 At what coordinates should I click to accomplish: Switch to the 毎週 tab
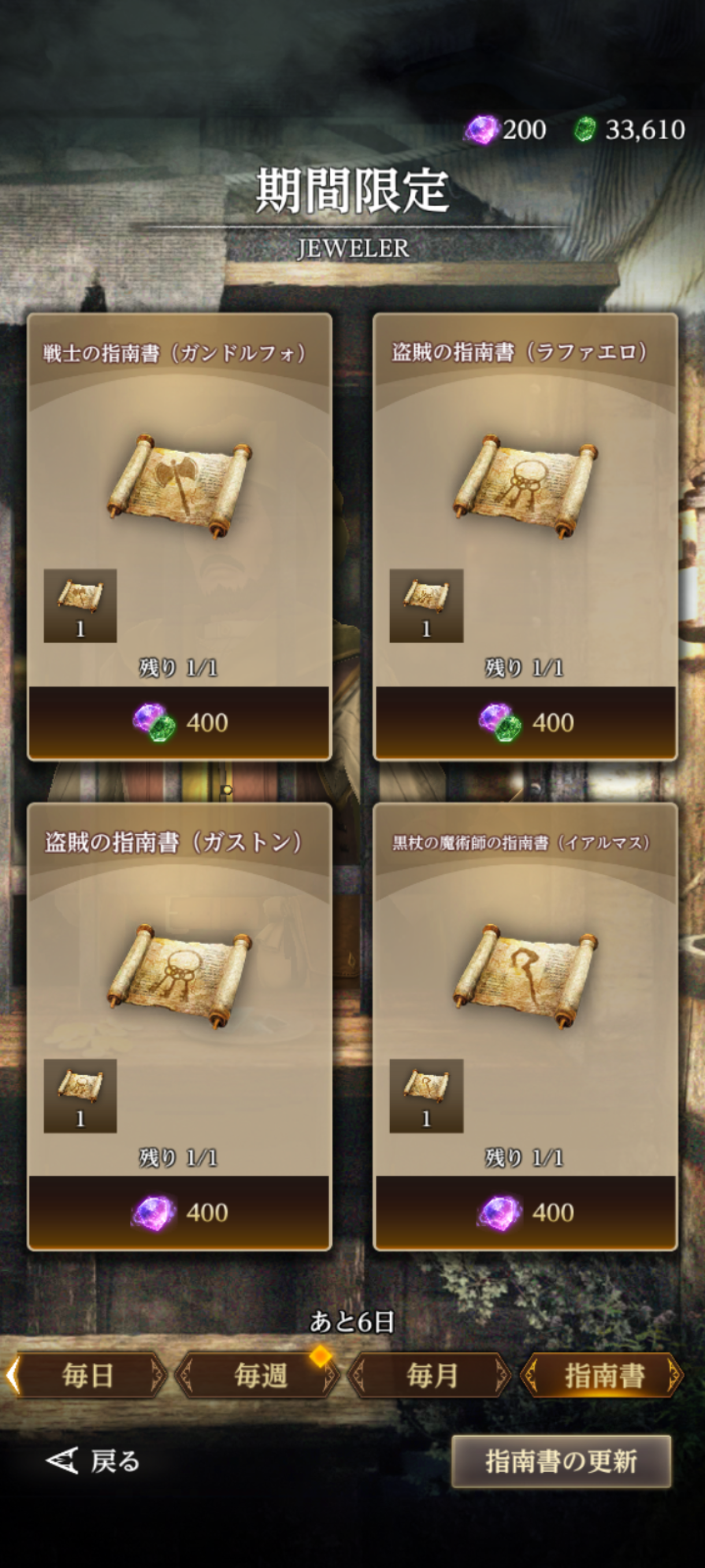pos(259,1375)
